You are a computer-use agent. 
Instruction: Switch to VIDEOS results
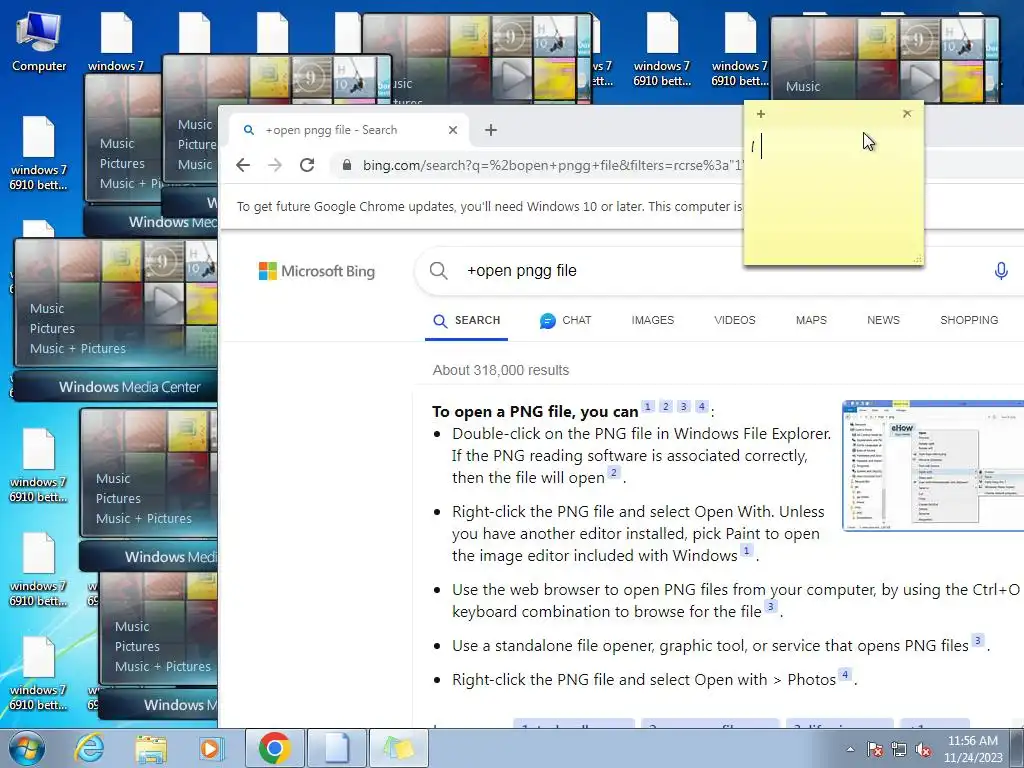point(735,321)
